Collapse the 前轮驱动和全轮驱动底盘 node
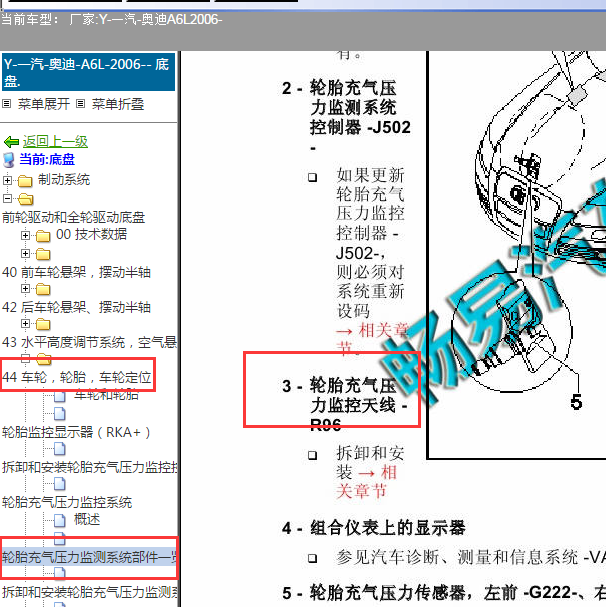This screenshot has height=607, width=606. pyautogui.click(x=7, y=198)
